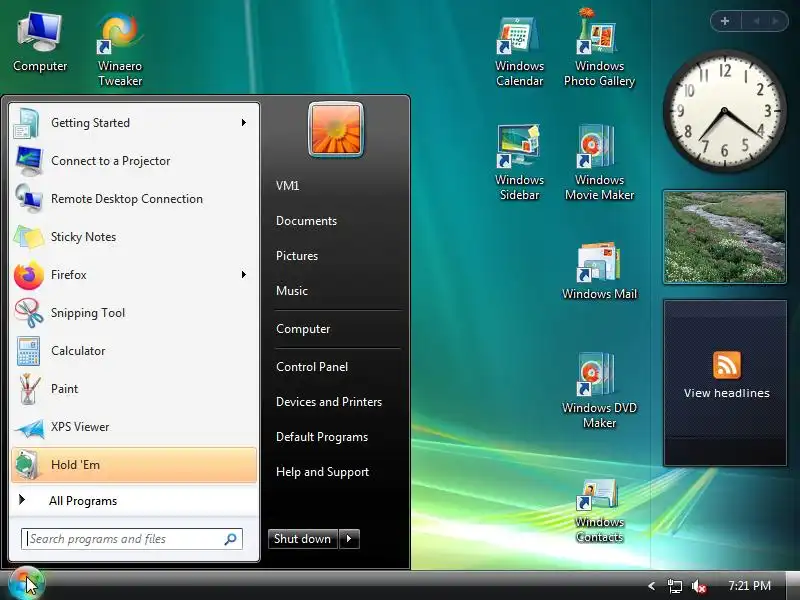Open the Windows Contacts desktop shortcut
The width and height of the screenshot is (800, 600).
click(599, 510)
